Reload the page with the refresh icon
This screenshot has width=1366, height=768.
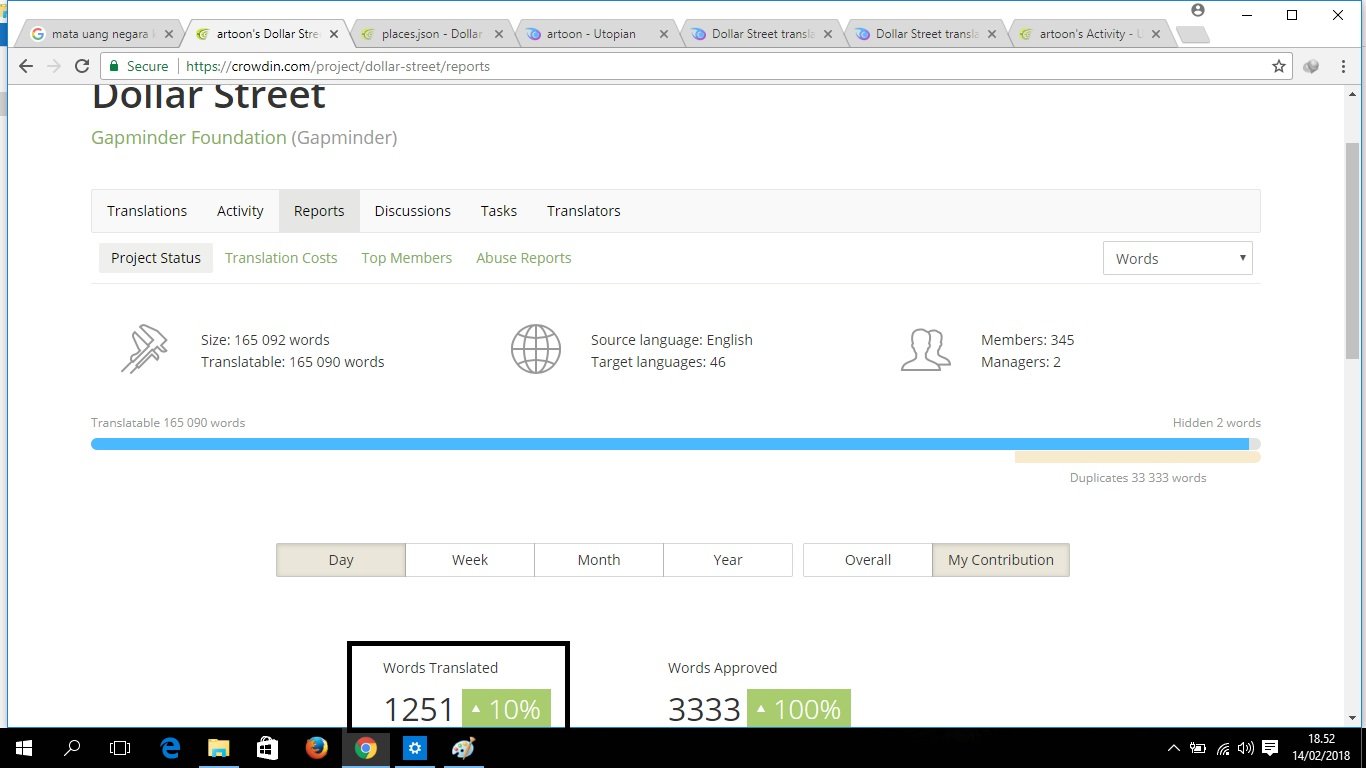coord(84,66)
